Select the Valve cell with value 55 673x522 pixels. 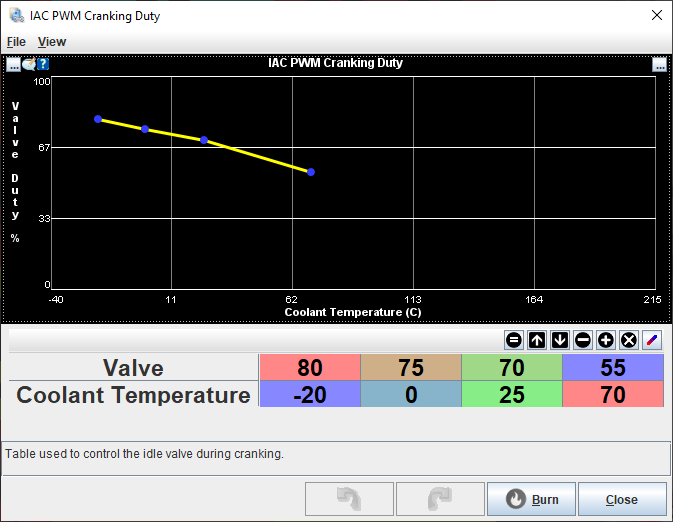(x=612, y=367)
